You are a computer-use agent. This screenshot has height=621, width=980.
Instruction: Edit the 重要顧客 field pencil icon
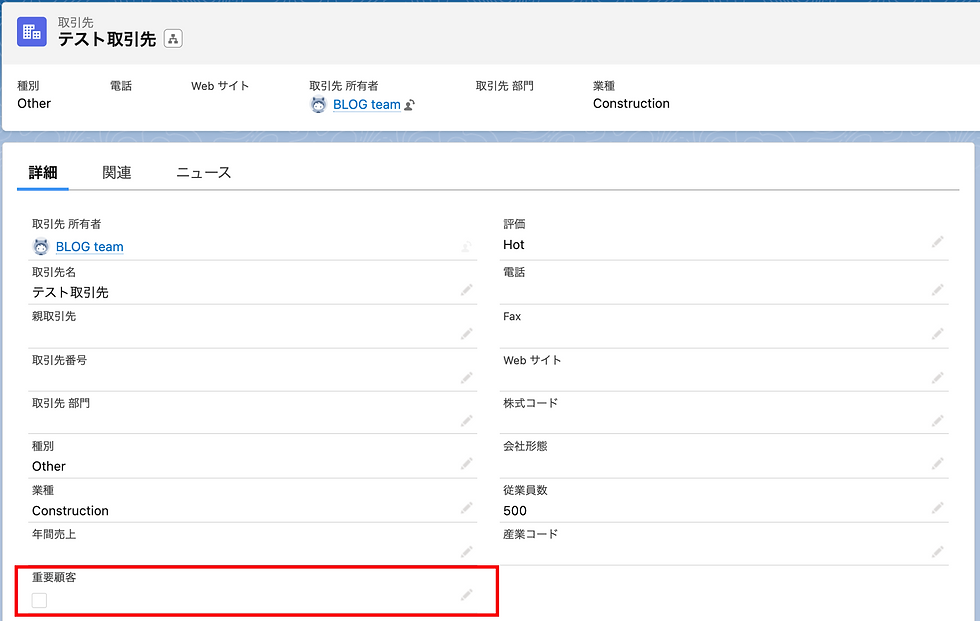(466, 595)
